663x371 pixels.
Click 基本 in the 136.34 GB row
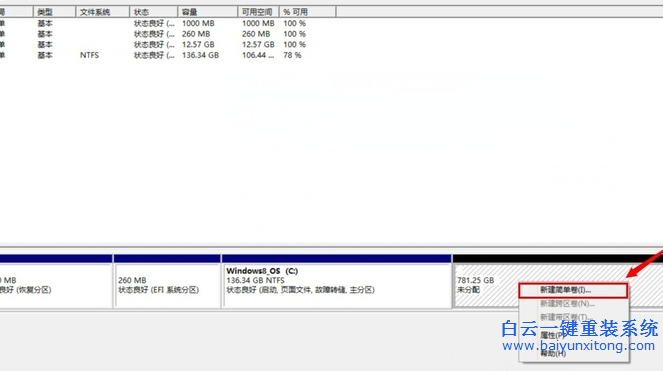[45, 55]
